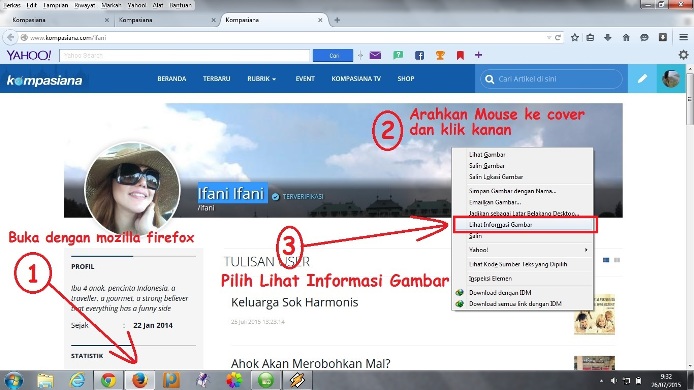
Task: Click the Kompasiana logo
Action: pos(44,80)
